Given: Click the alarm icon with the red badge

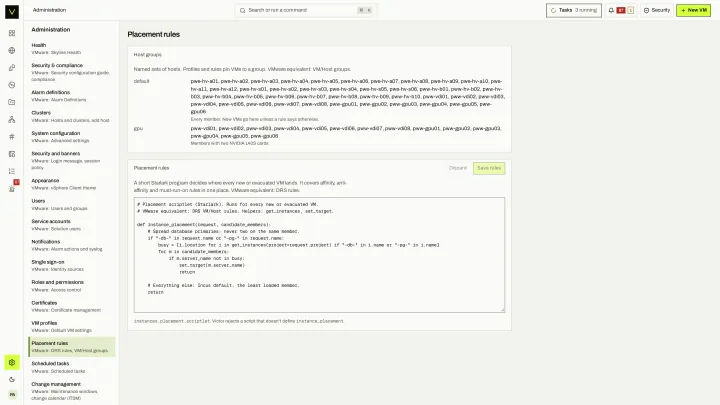Looking at the screenshot, I should pyautogui.click(x=12, y=187).
